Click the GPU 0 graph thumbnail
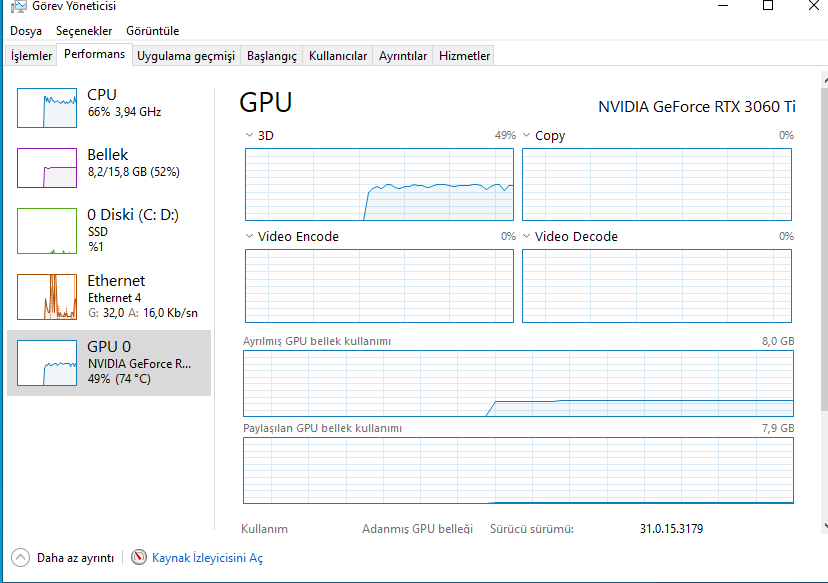Screen dimensions: 828x583 pyautogui.click(x=47, y=362)
